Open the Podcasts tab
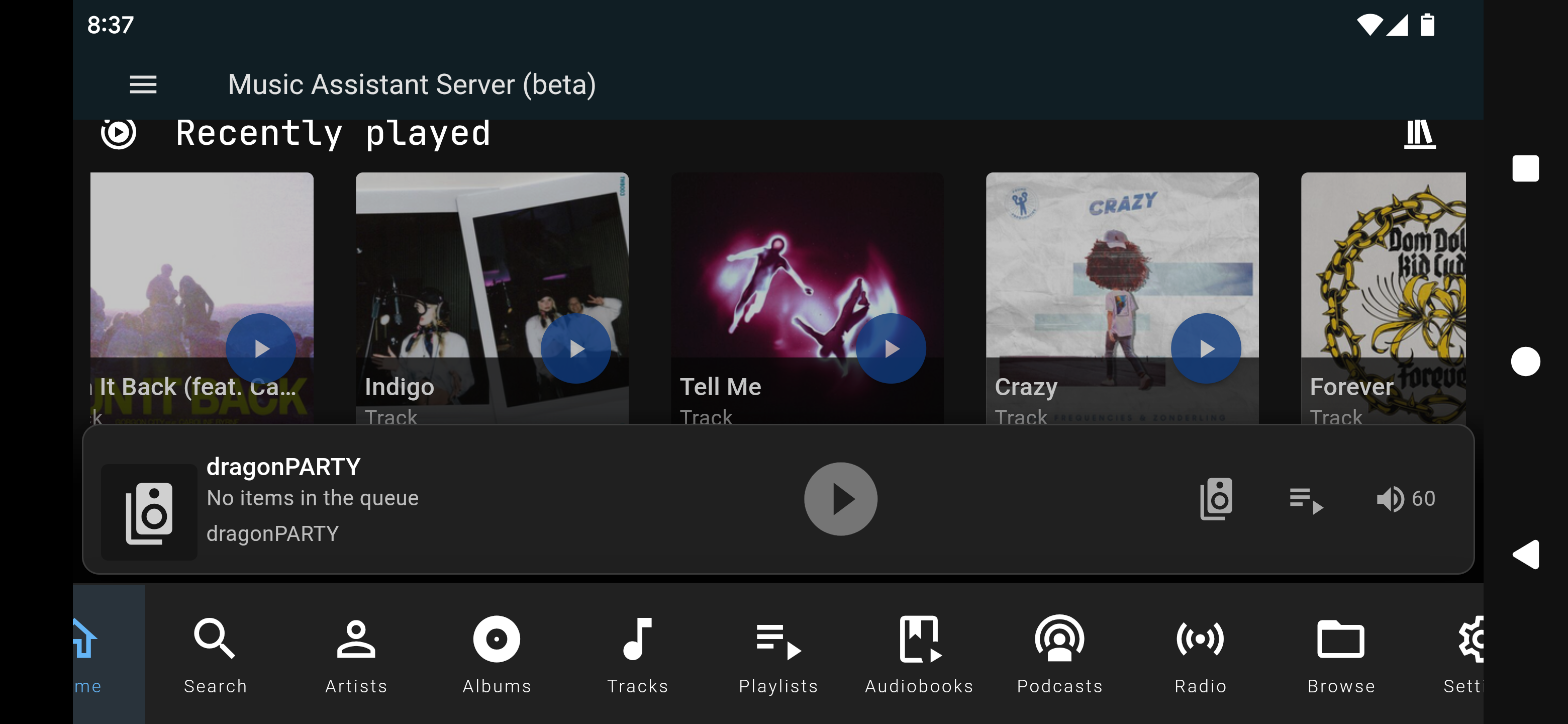1568x724 pixels. tap(1059, 655)
